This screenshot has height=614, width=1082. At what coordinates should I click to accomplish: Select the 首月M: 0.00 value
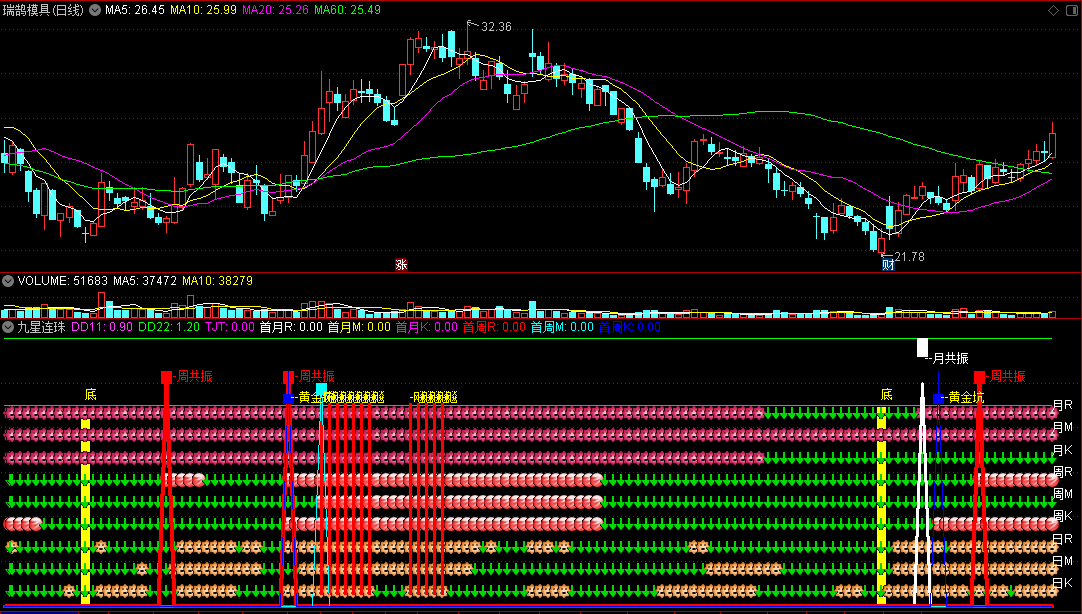(x=359, y=327)
